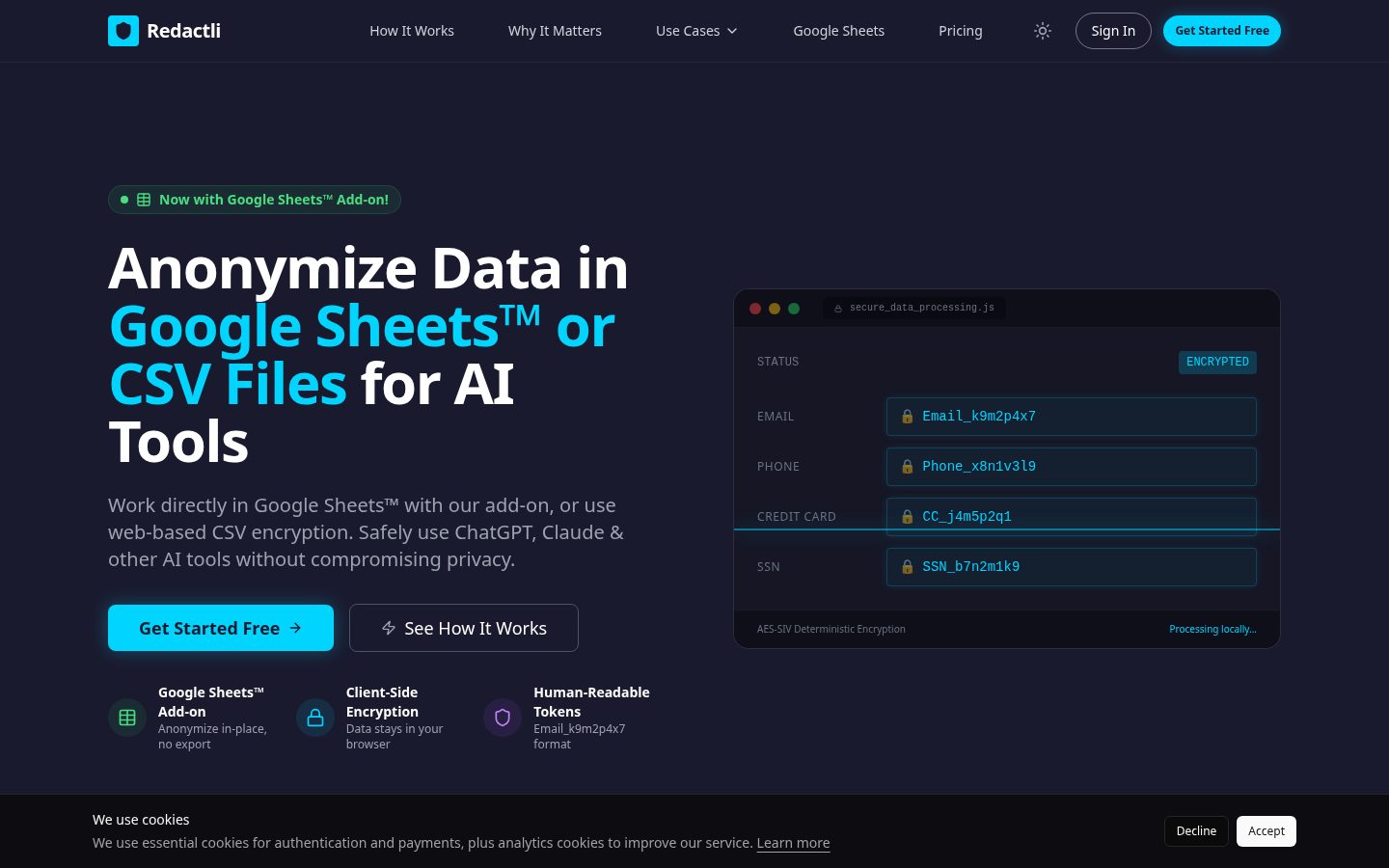Click the green spreadsheet icon in the badge
Image resolution: width=1389 pixels, height=868 pixels.
point(144,200)
